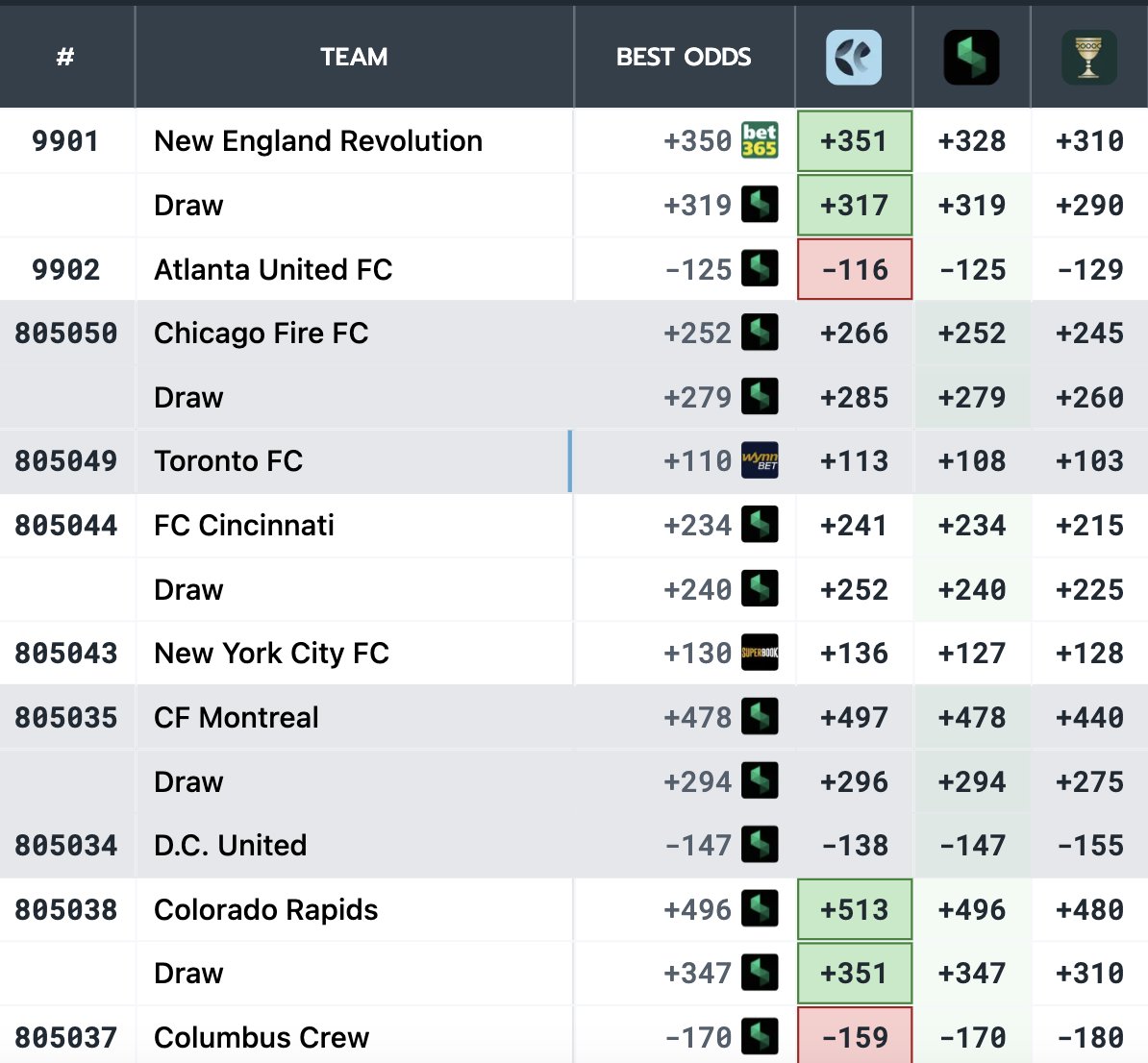Viewport: 1148px width, 1063px height.
Task: Click CF Montreal team name
Action: point(237,717)
